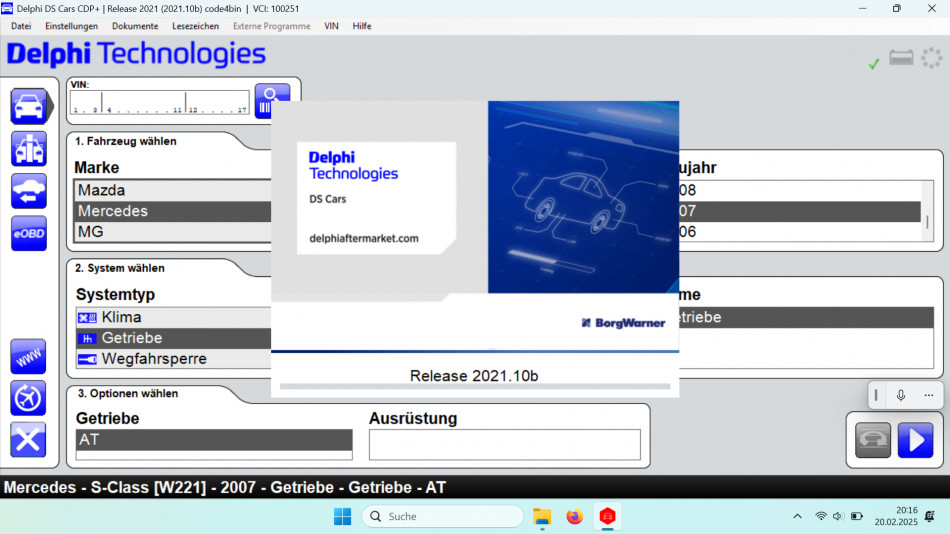Select Mercedes in the Marke list
The height and width of the screenshot is (534, 950).
point(173,211)
